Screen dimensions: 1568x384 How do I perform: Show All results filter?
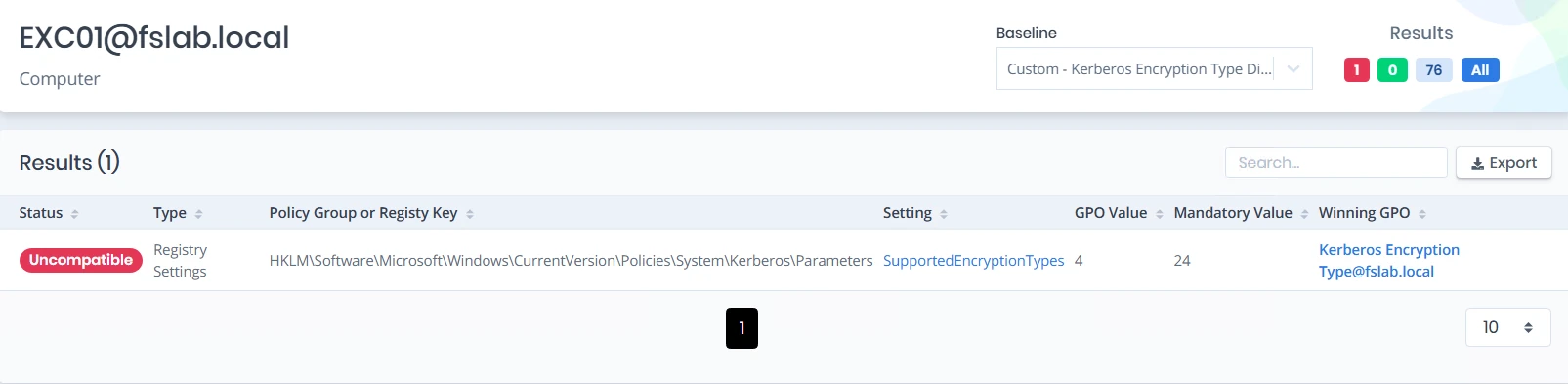[1480, 70]
